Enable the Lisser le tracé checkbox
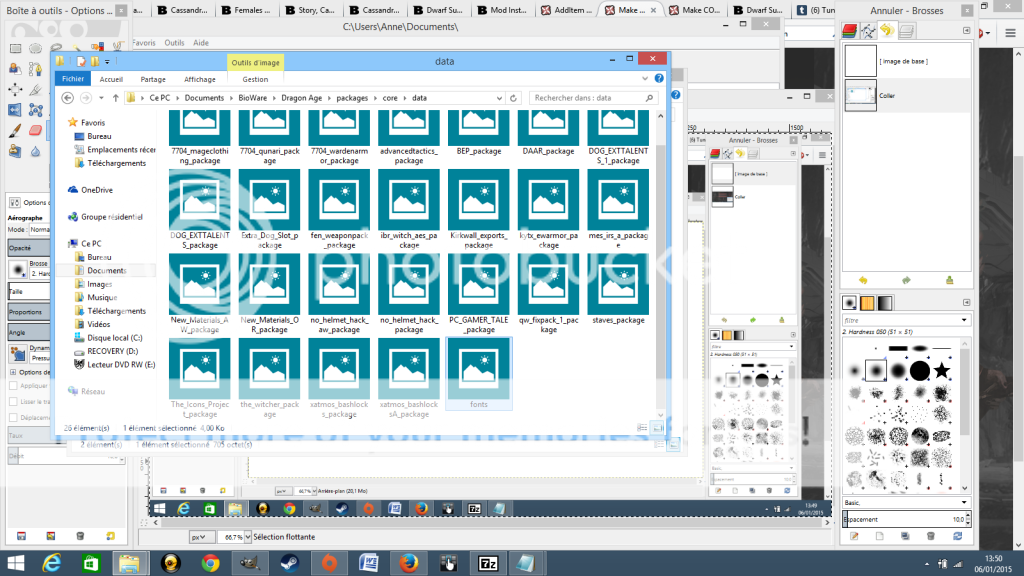Image resolution: width=1024 pixels, height=576 pixels. click(x=13, y=401)
